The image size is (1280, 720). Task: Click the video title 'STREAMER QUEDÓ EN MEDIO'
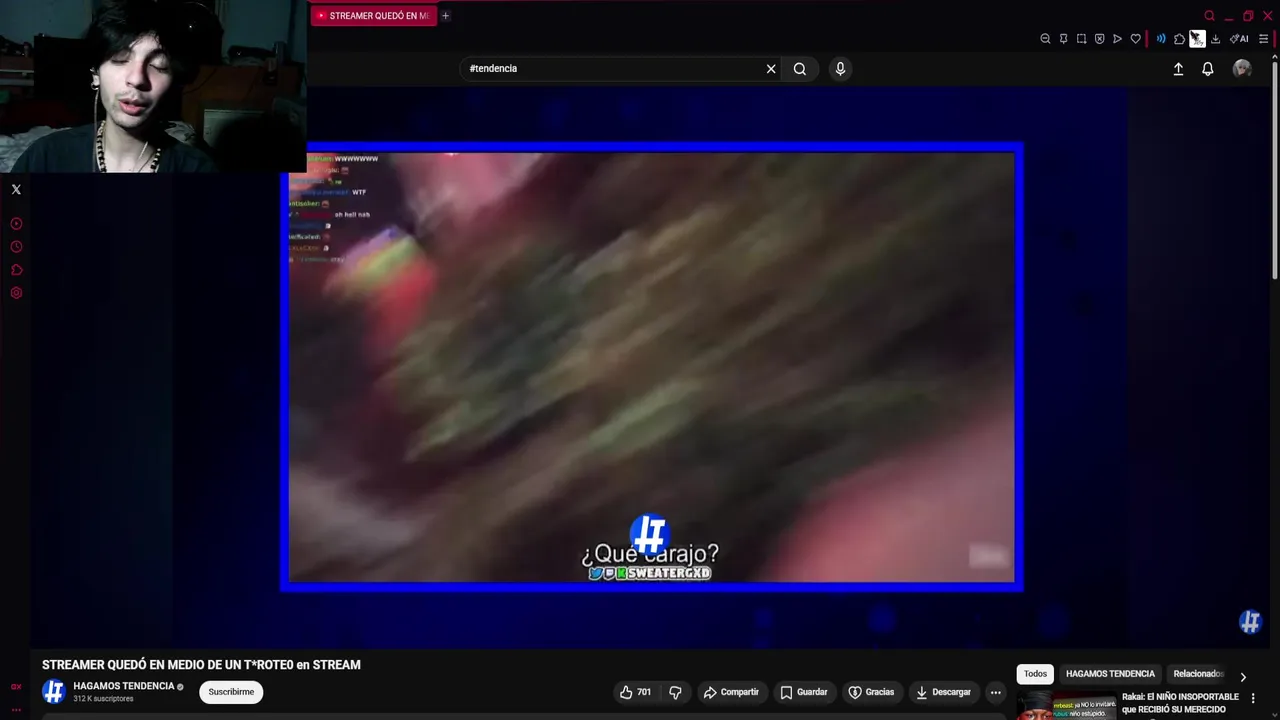tap(201, 665)
